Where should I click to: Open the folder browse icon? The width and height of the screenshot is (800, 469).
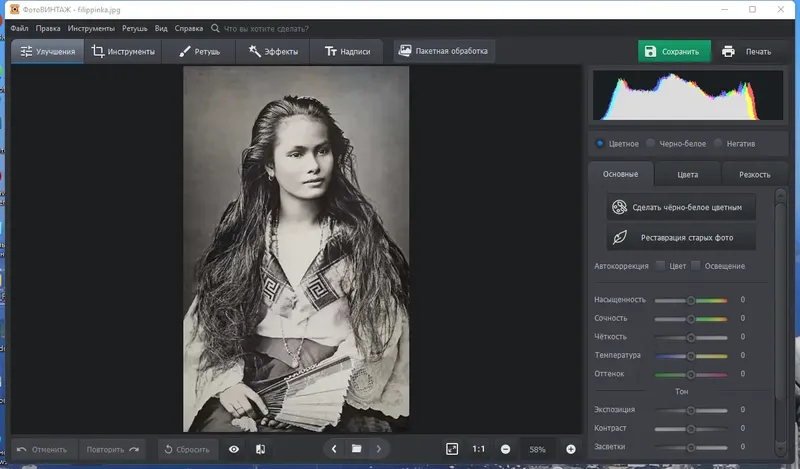click(x=356, y=450)
